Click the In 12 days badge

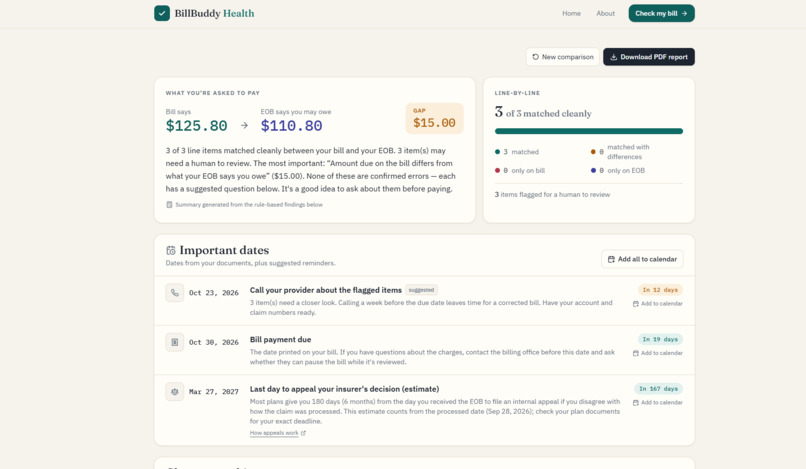[660, 290]
